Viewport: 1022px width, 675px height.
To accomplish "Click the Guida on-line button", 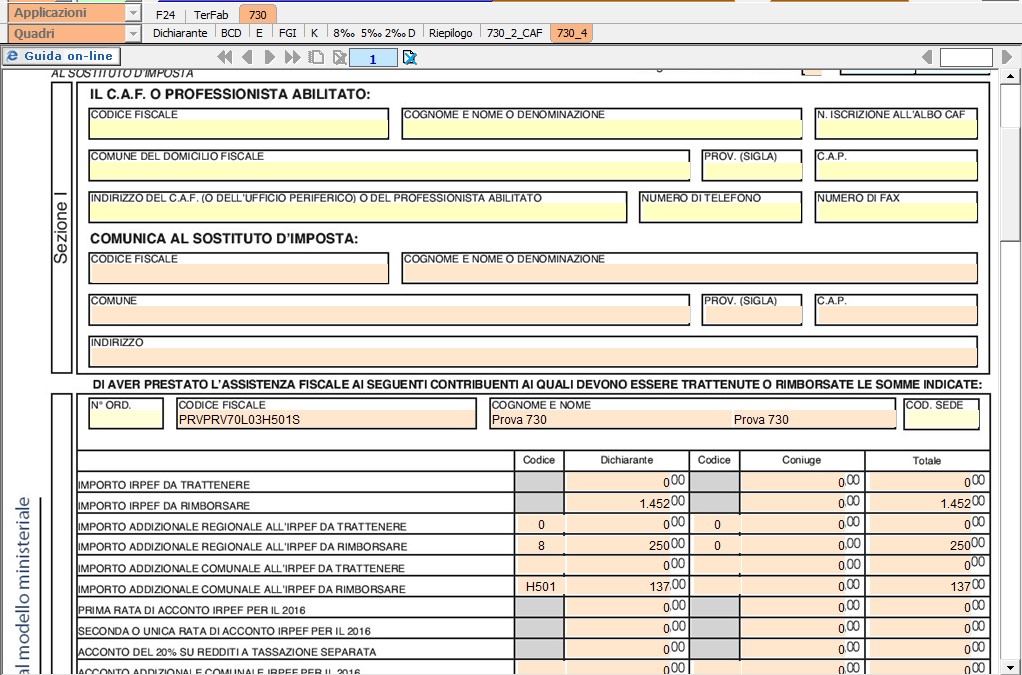I will [x=61, y=56].
